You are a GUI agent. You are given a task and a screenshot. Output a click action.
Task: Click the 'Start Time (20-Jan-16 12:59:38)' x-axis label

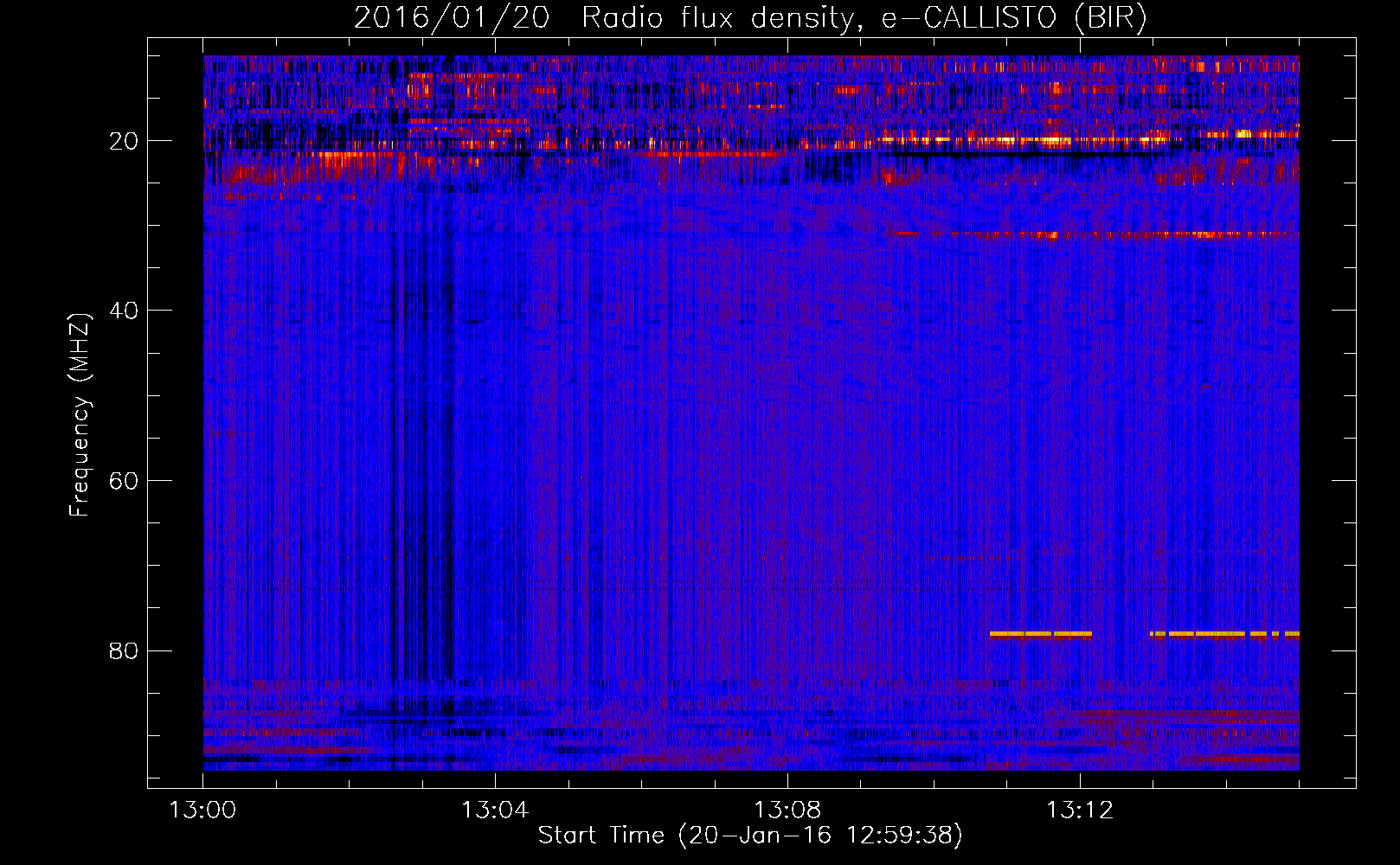pos(750,836)
